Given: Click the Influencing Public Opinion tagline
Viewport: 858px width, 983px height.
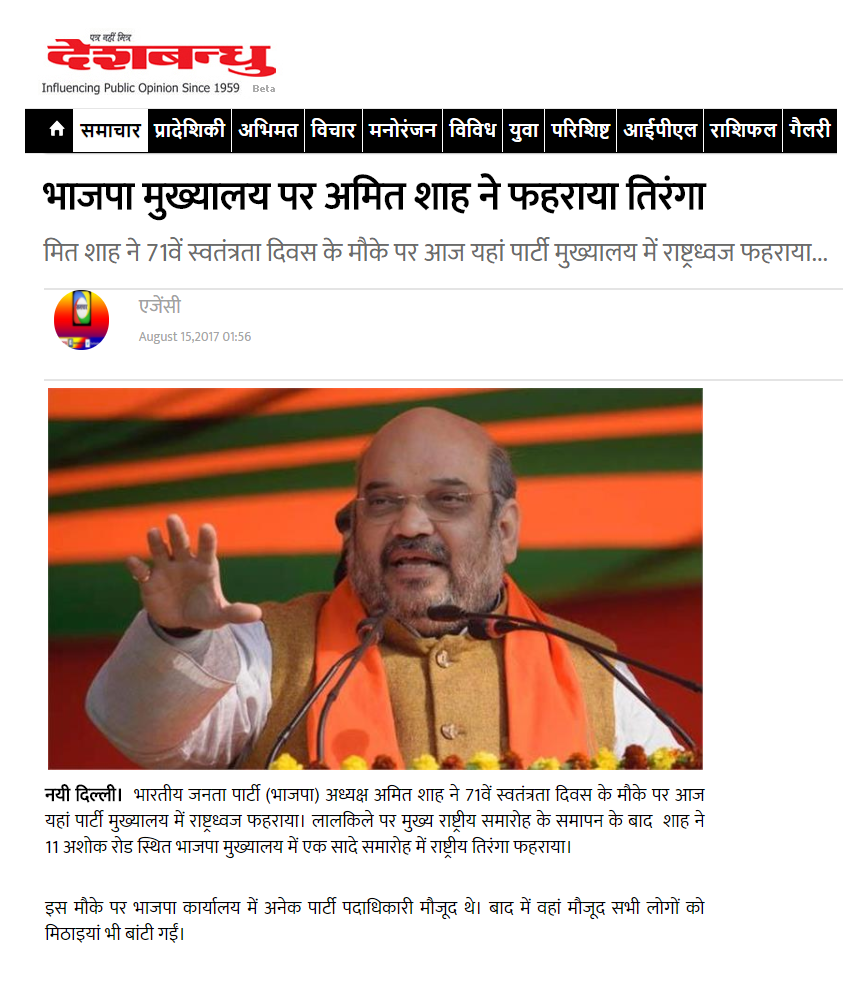Looking at the screenshot, I should (140, 88).
